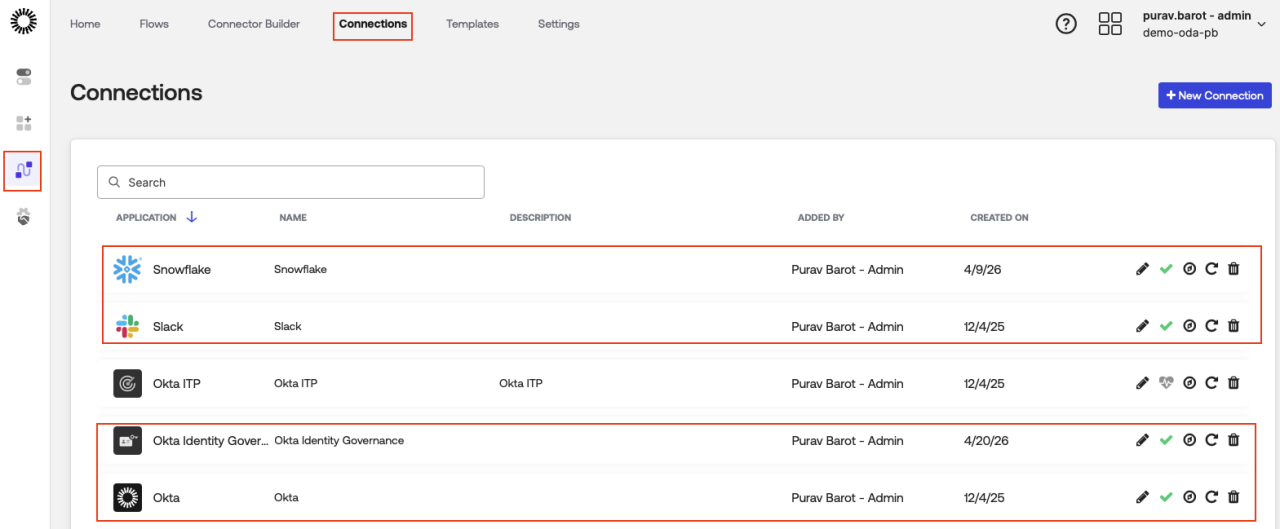This screenshot has height=529, width=1280.
Task: Click the Okta sunburst logo in sidebar
Action: click(x=24, y=20)
